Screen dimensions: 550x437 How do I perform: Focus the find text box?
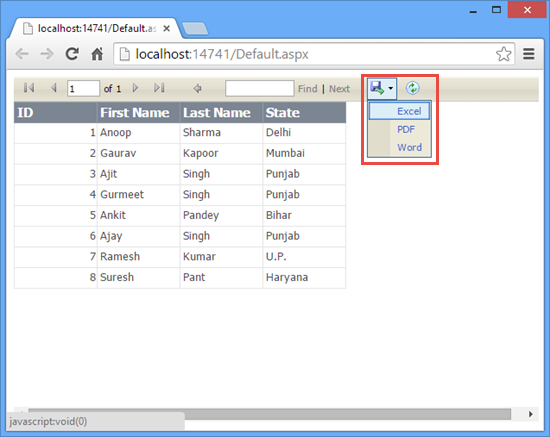pyautogui.click(x=260, y=88)
